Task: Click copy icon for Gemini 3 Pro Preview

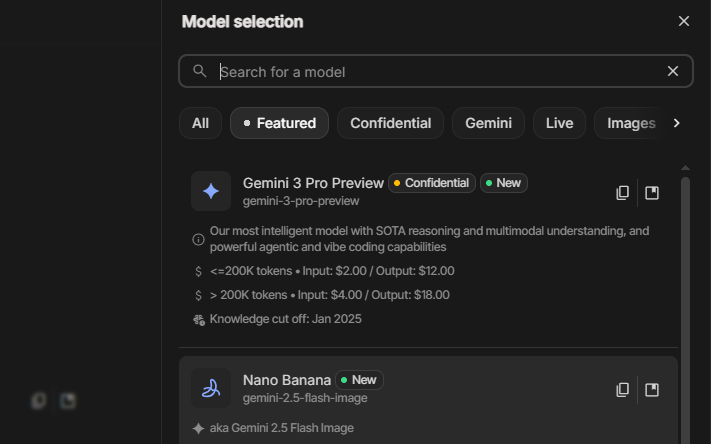Action: pyautogui.click(x=622, y=192)
